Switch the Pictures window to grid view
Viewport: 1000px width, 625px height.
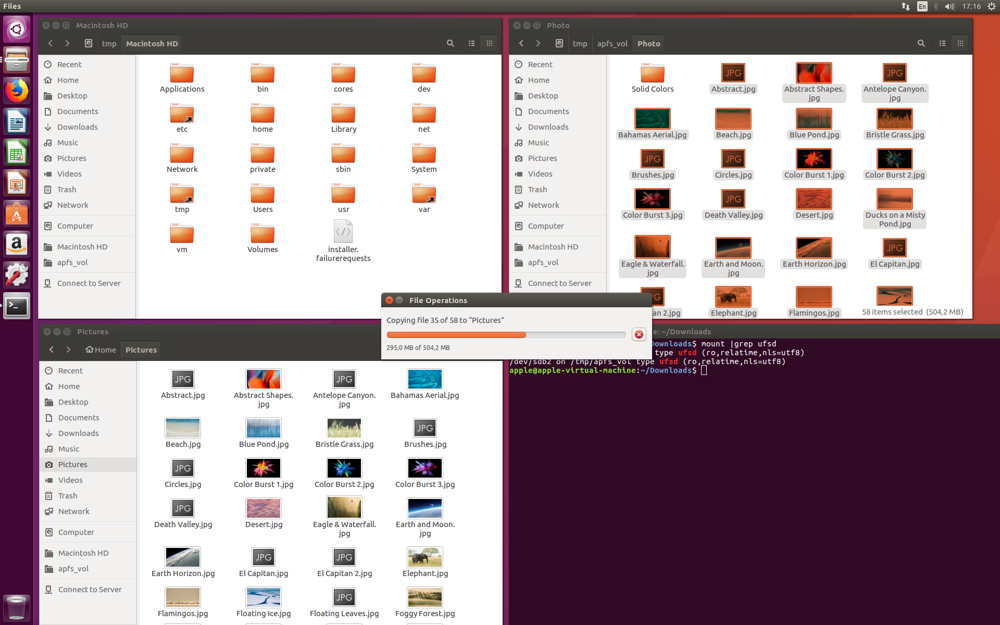[x=488, y=349]
